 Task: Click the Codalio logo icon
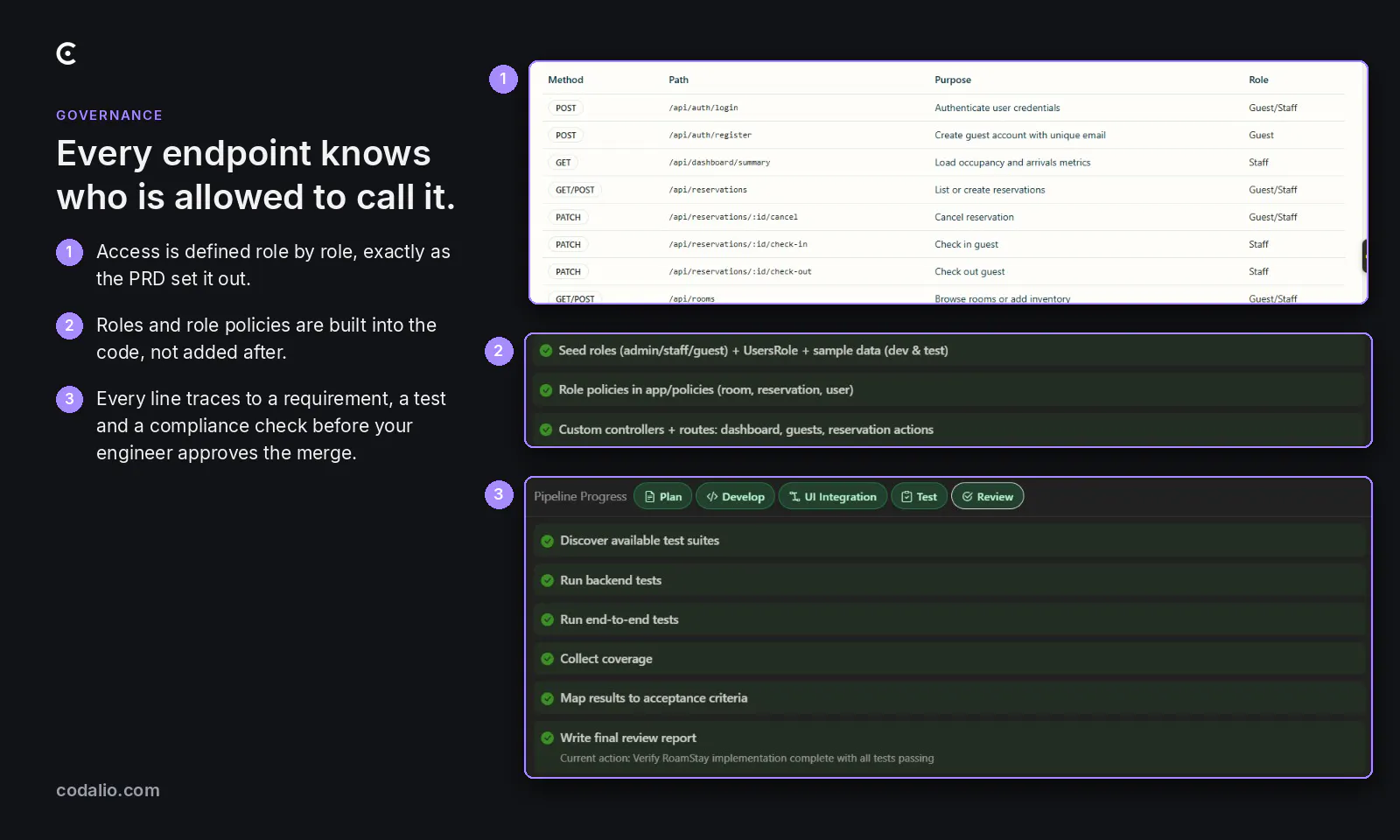point(66,53)
